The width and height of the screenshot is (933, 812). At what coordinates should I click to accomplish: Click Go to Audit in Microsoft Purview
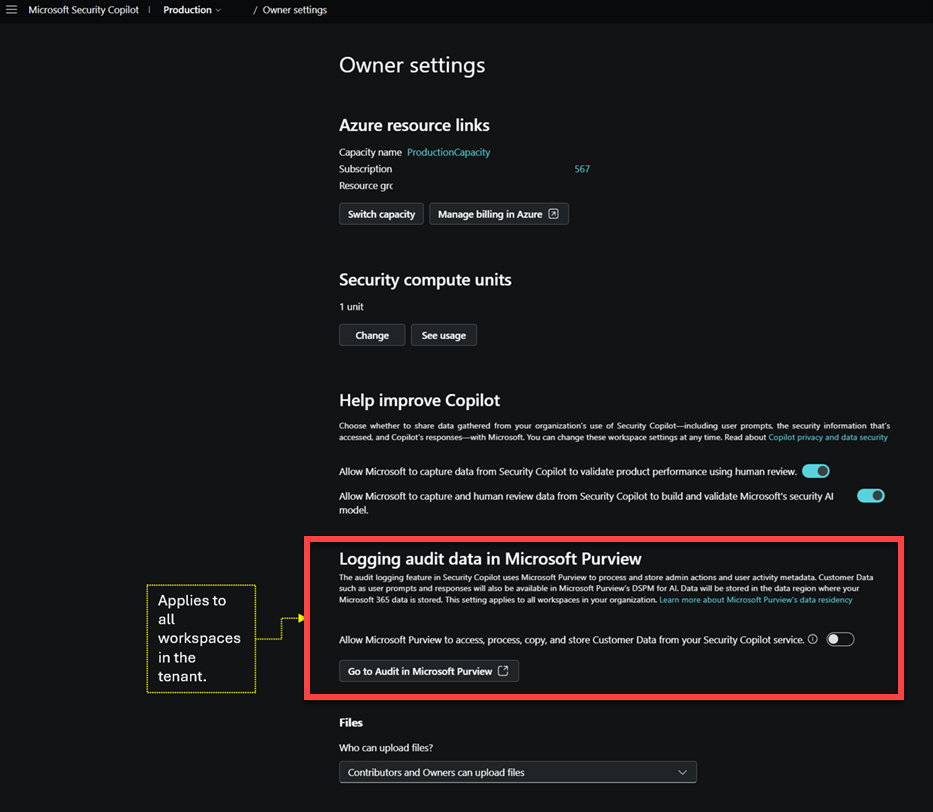point(429,671)
